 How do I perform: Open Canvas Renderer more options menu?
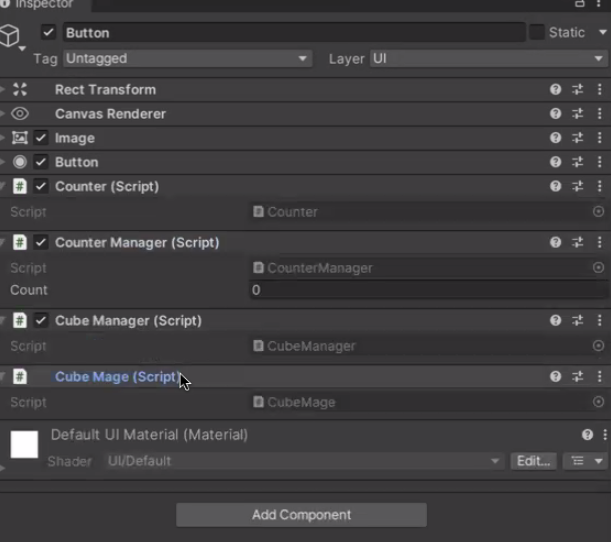[599, 114]
